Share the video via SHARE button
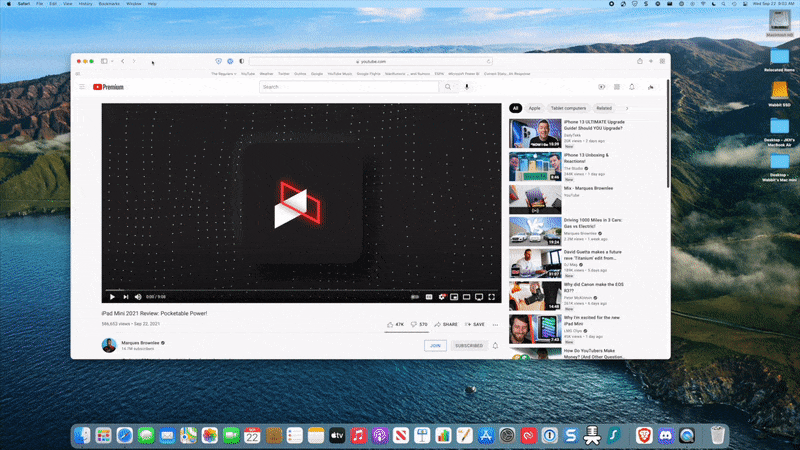800x450 pixels. pyautogui.click(x=446, y=324)
